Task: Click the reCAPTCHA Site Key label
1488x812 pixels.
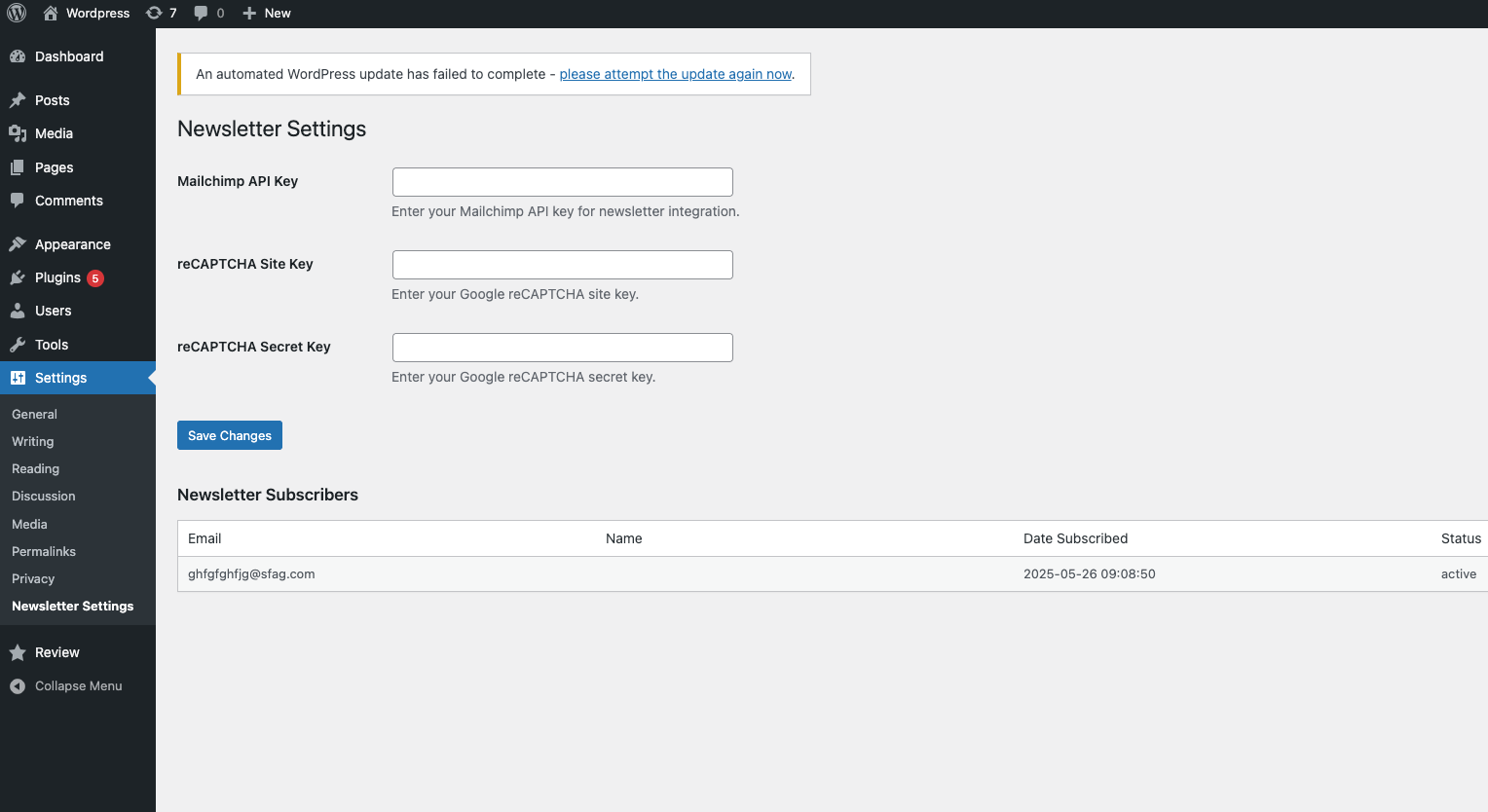Action: point(245,264)
